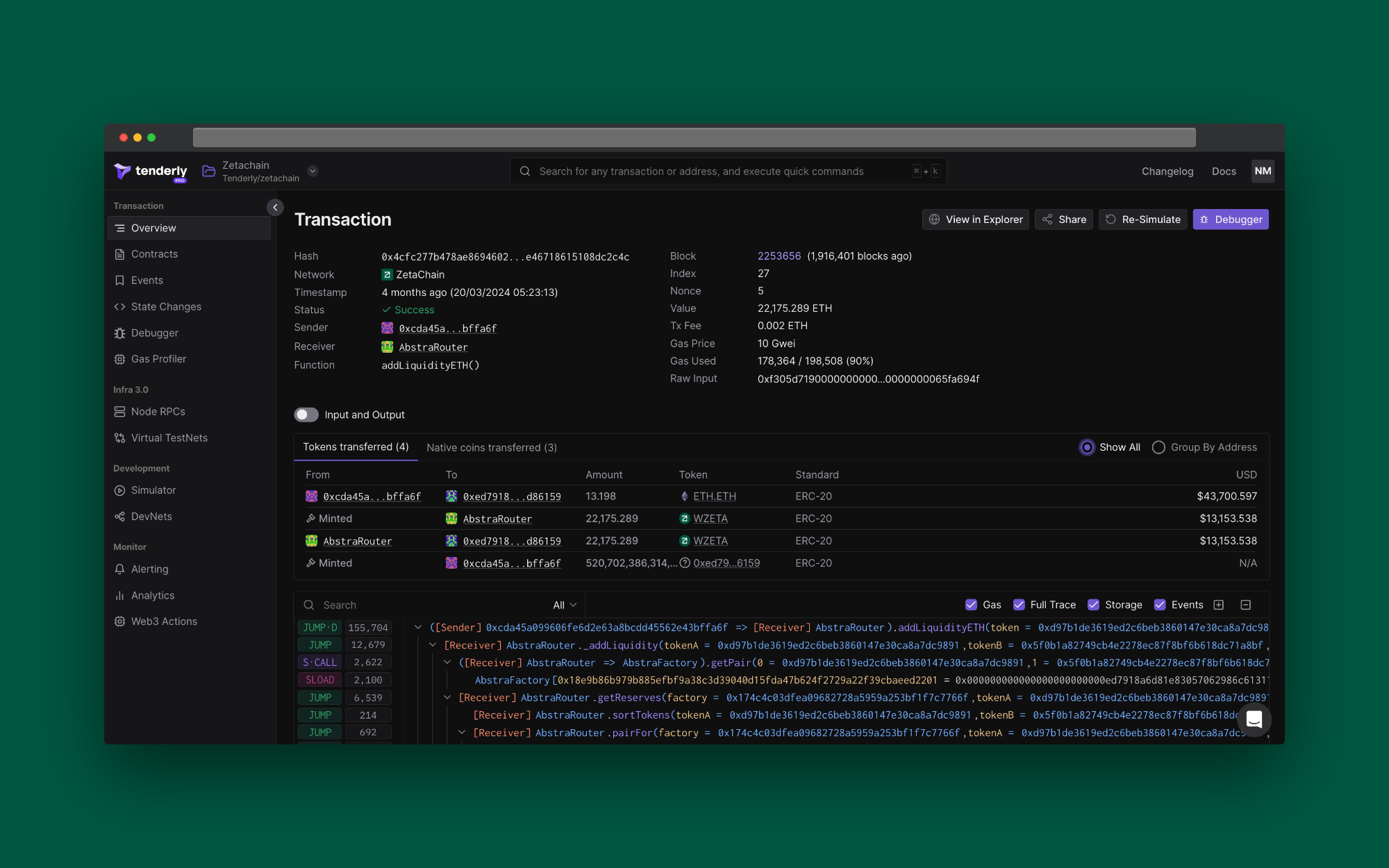Open the Zetachain project dropdown
The image size is (1389, 868).
click(313, 171)
